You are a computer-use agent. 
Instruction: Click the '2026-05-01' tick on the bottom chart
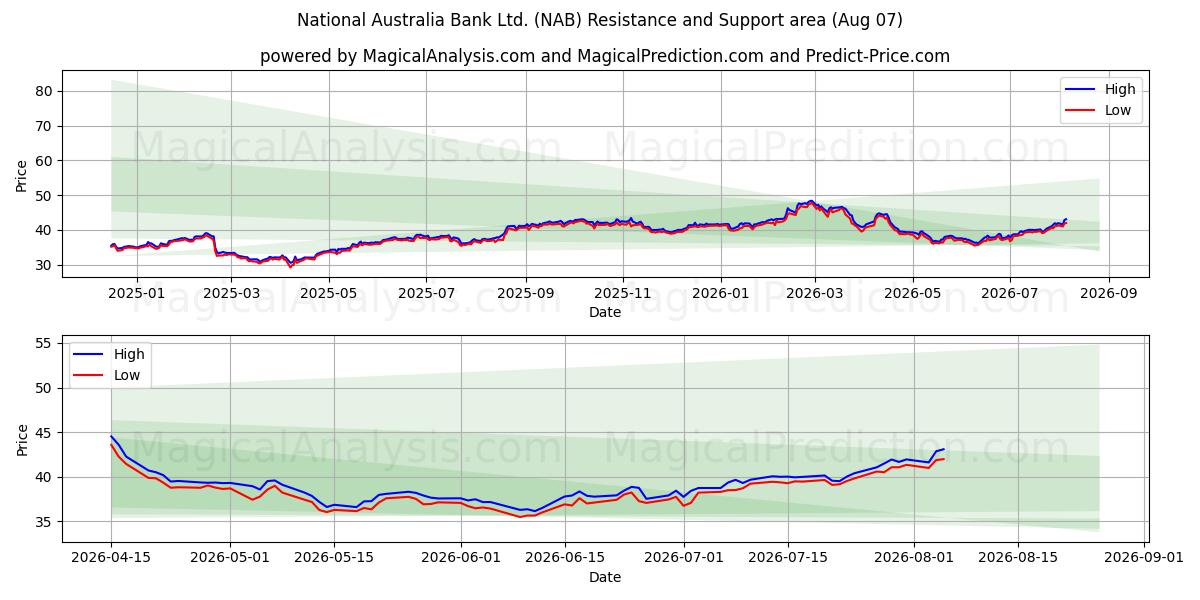click(x=230, y=559)
